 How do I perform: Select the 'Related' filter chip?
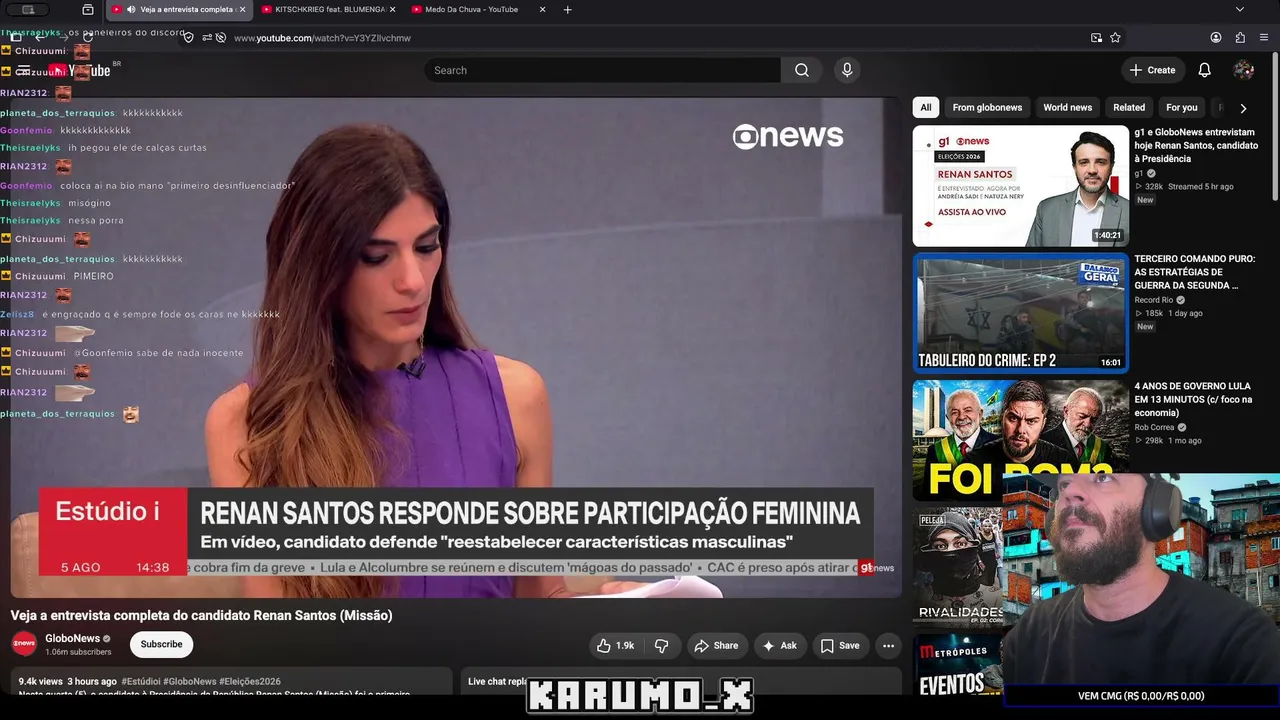coord(1129,108)
